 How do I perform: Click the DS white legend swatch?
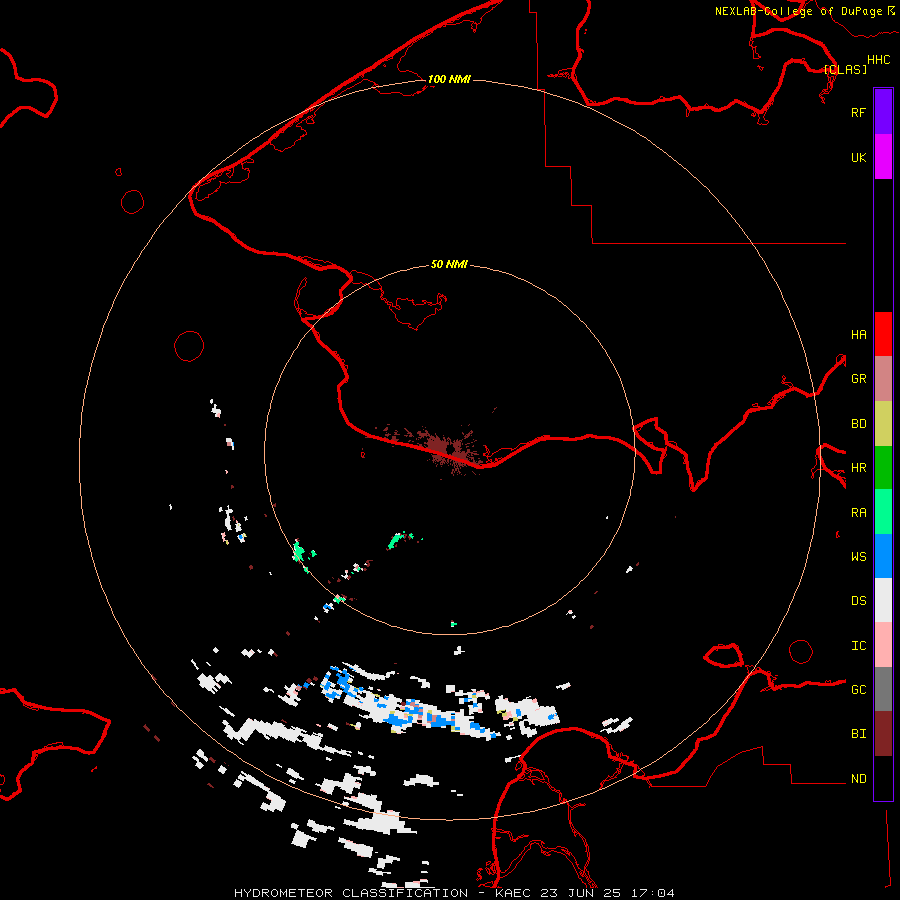pyautogui.click(x=883, y=600)
